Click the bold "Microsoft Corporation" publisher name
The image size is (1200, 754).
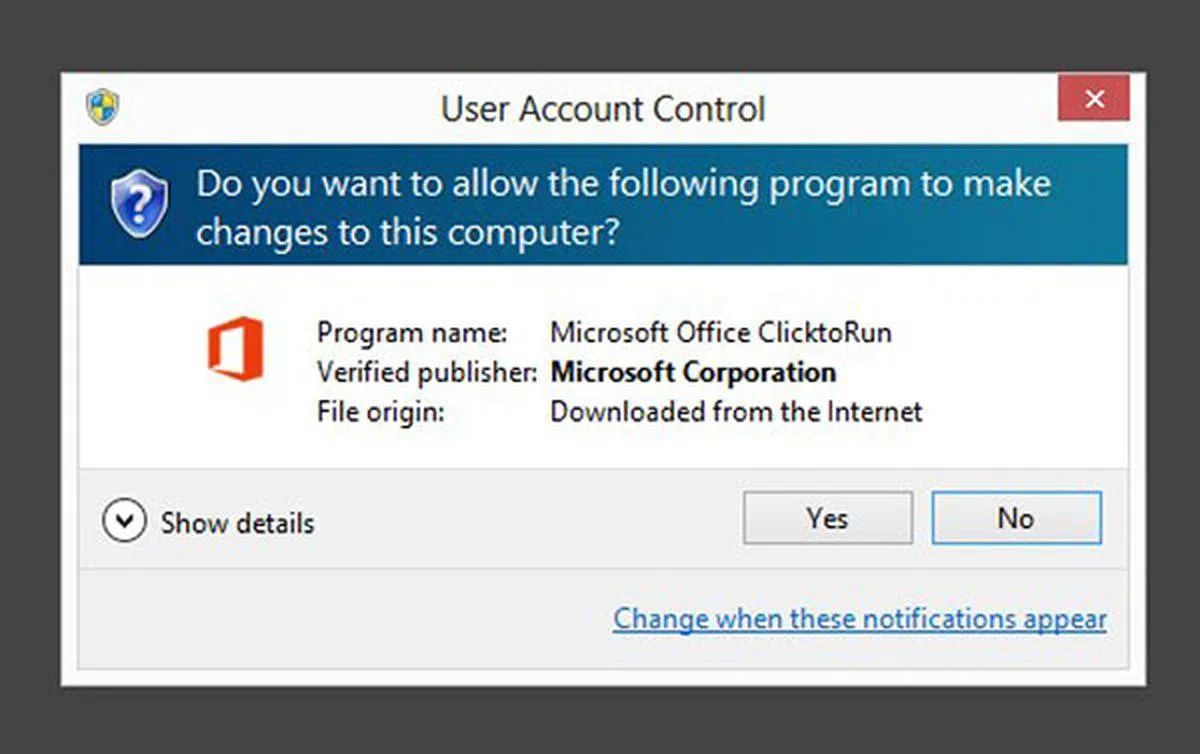(x=693, y=373)
